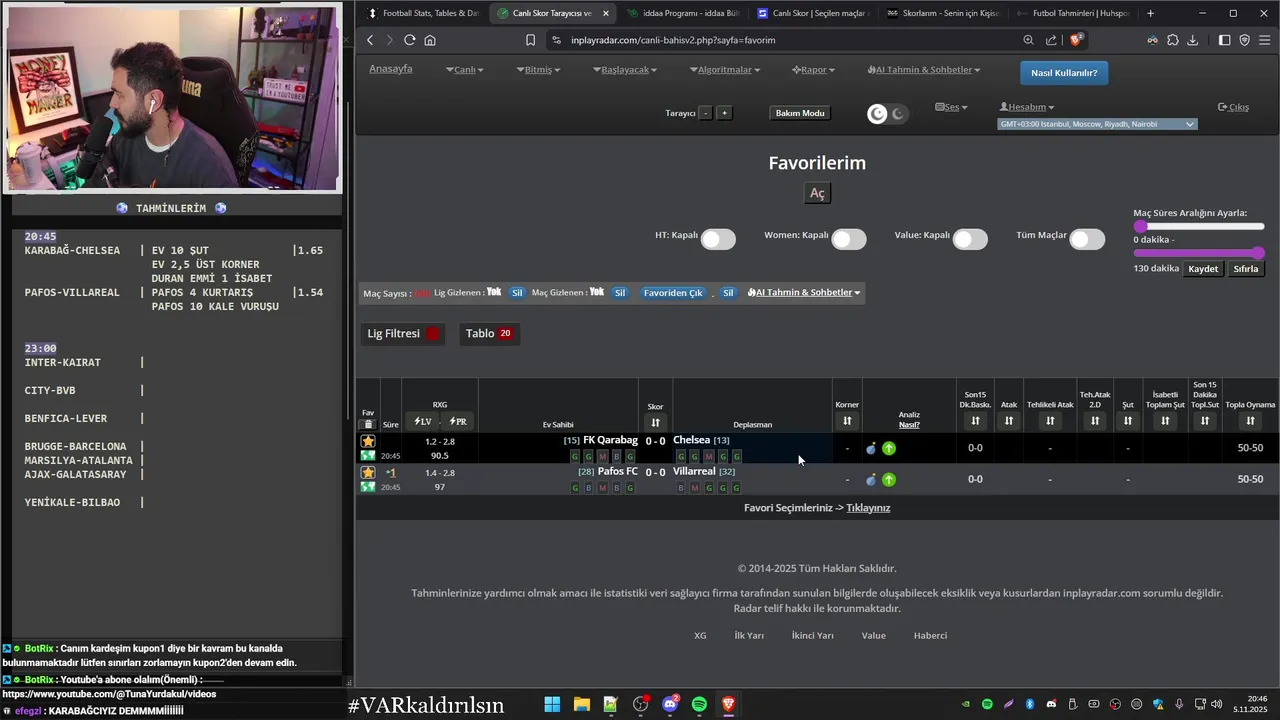Open the browser hamburger menu
The image size is (1280, 720).
pos(1265,40)
